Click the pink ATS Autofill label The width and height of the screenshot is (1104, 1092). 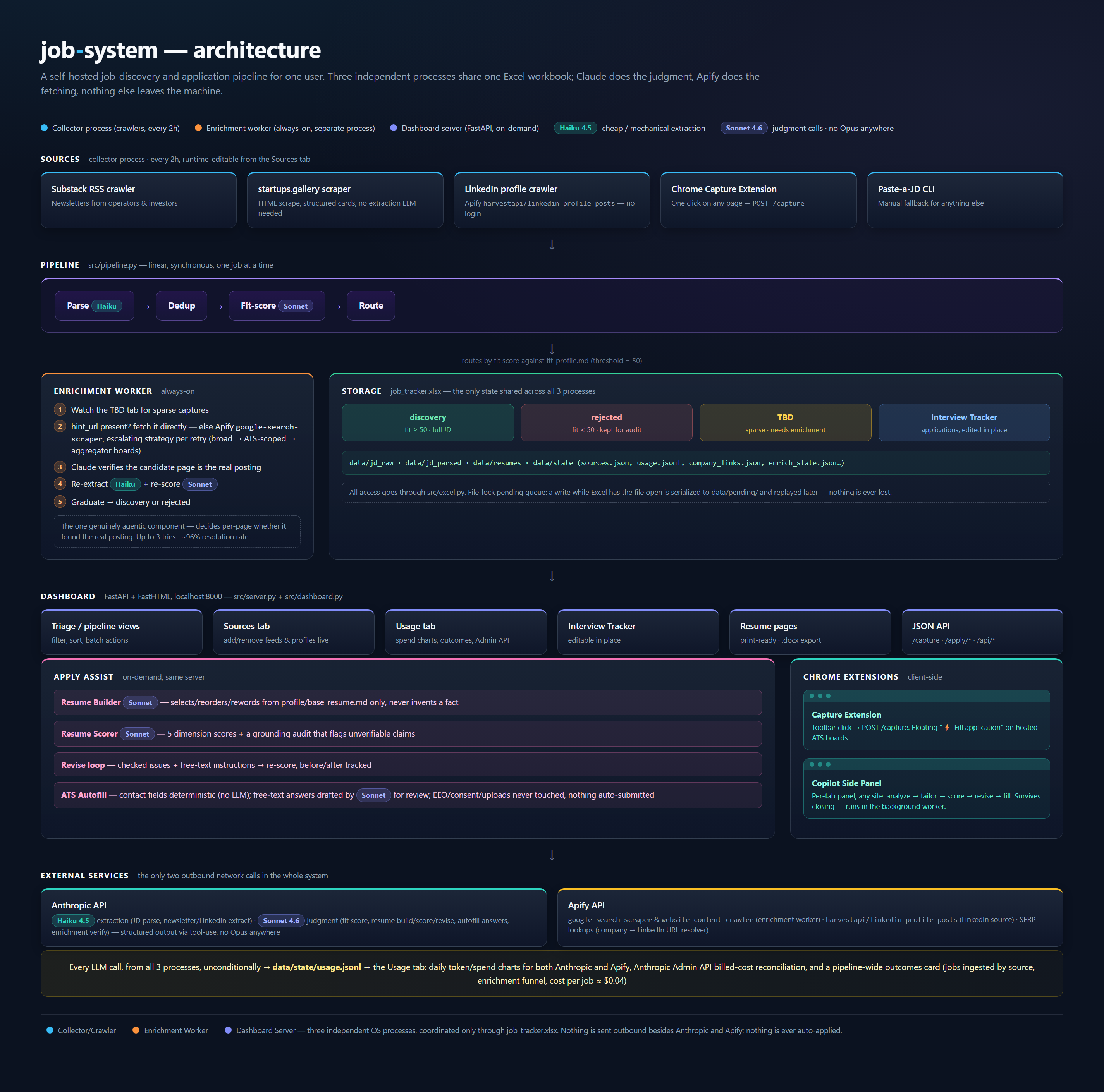83,795
